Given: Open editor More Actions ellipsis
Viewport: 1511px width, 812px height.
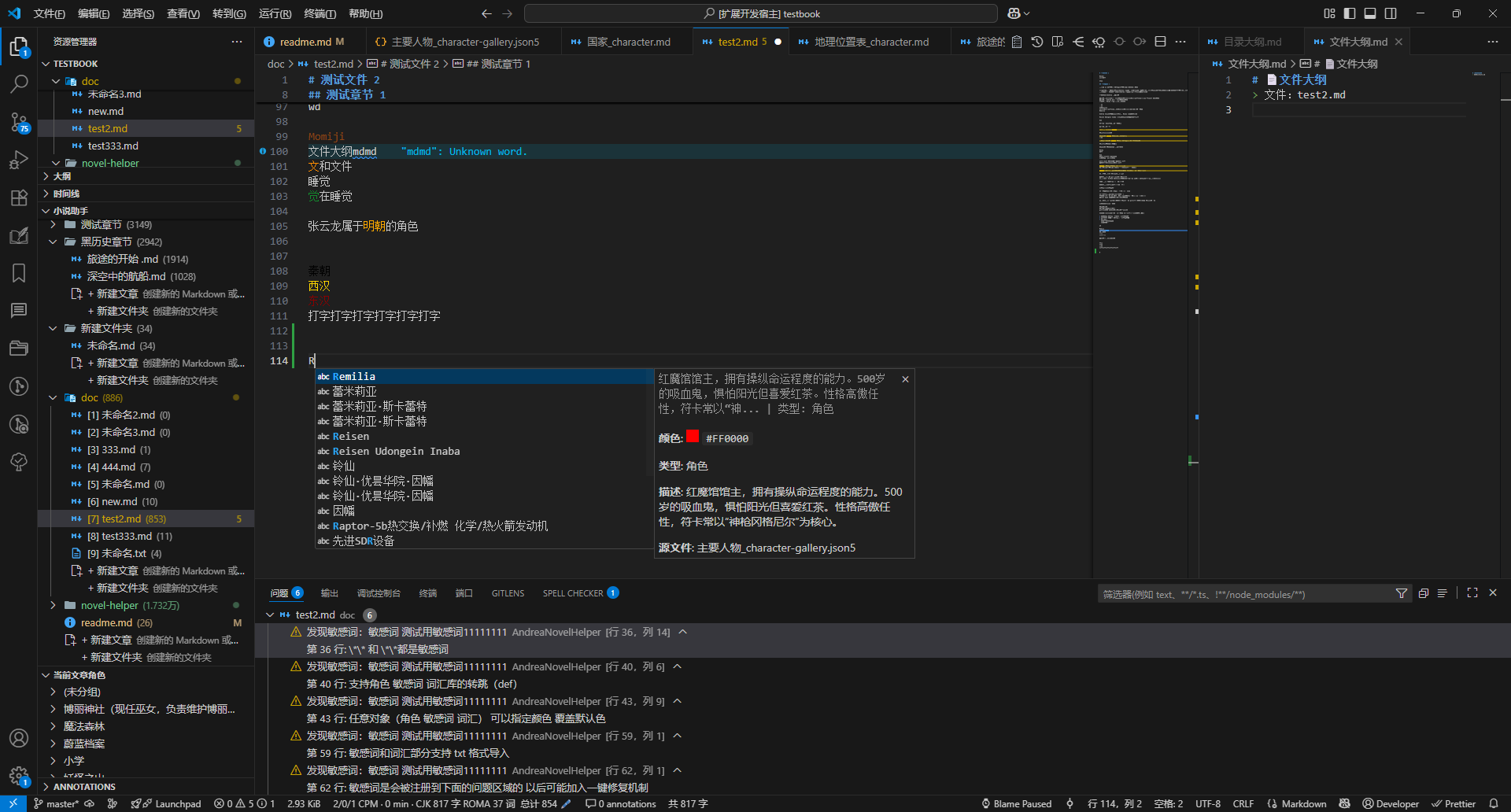Looking at the screenshot, I should click(x=1180, y=42).
